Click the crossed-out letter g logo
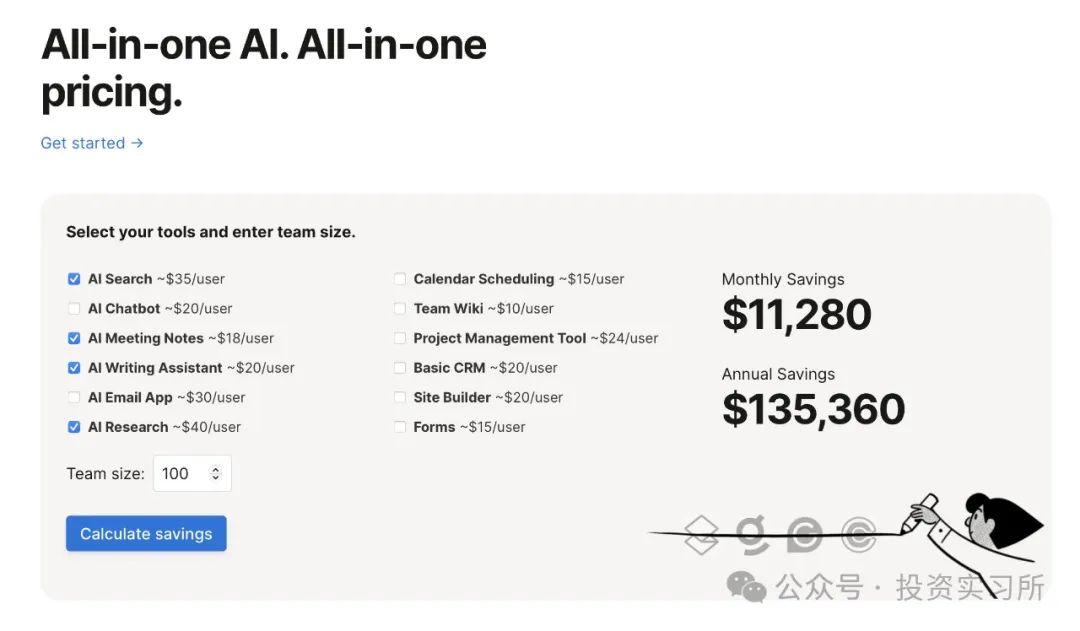This screenshot has width=1080, height=631. coord(752,534)
